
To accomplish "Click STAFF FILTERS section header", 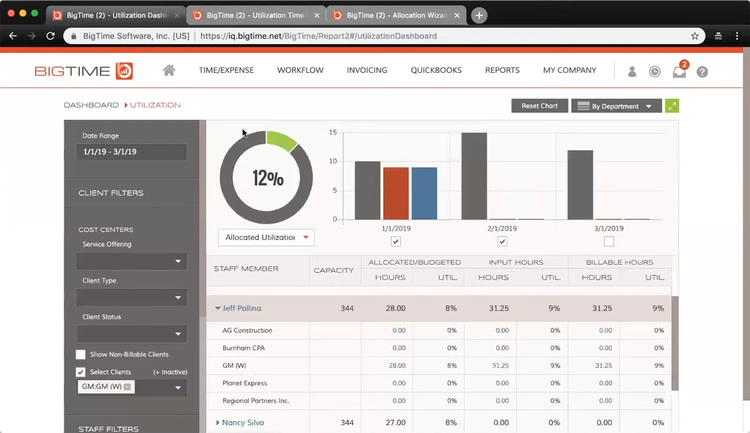I will [109, 429].
